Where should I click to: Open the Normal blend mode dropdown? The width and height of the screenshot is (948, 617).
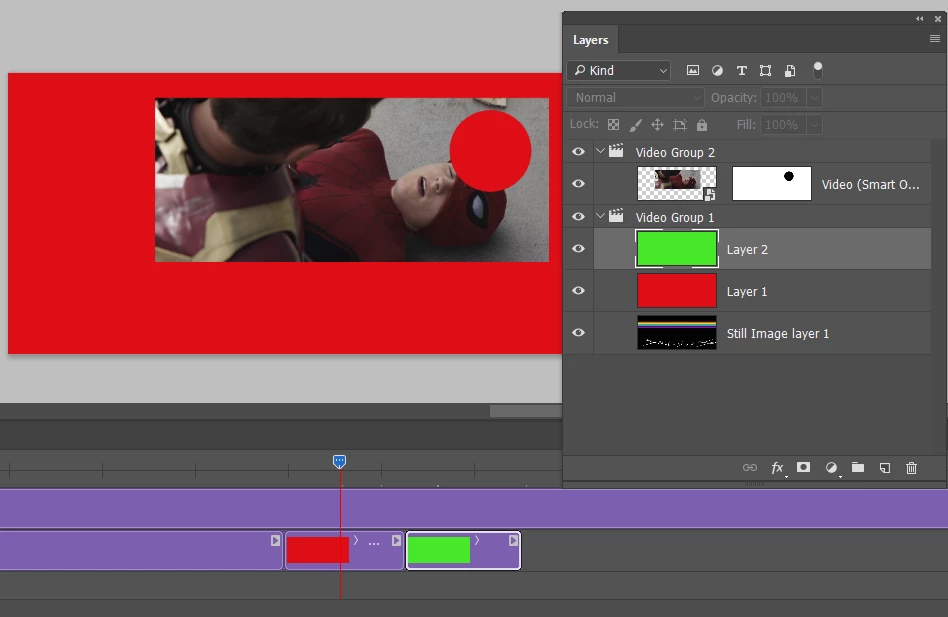(x=635, y=97)
